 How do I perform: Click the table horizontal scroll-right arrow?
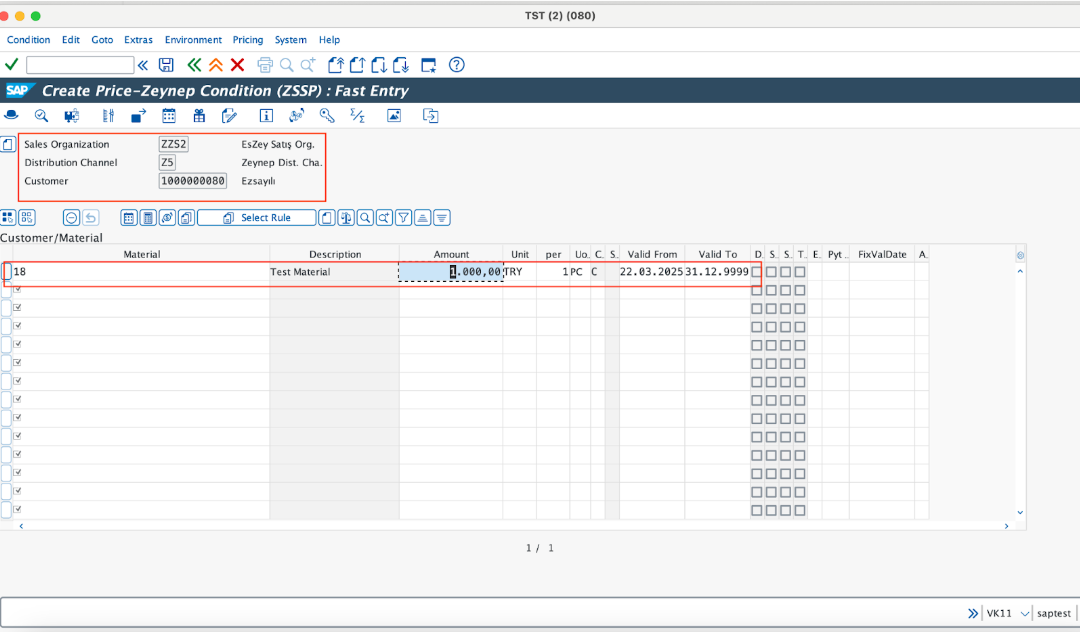(x=1006, y=526)
